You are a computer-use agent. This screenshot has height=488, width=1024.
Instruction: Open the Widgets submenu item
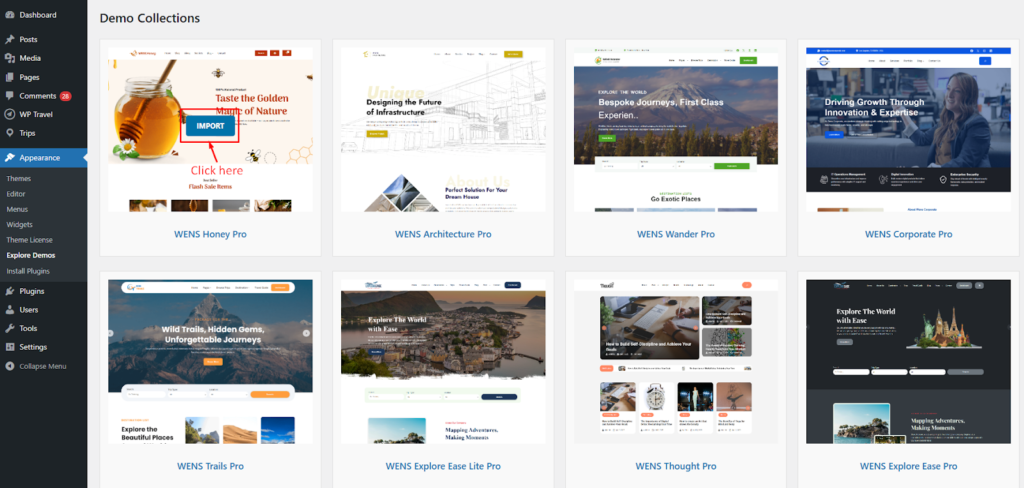(20, 224)
